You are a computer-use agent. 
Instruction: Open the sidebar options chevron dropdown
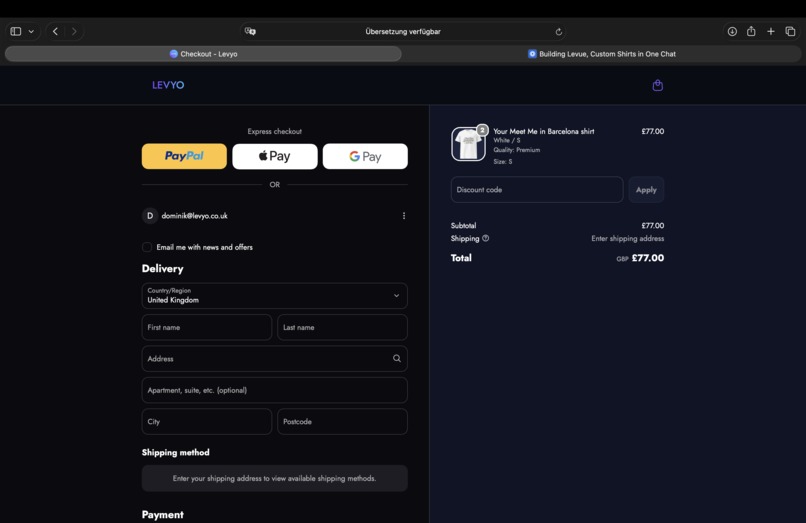pos(31,31)
